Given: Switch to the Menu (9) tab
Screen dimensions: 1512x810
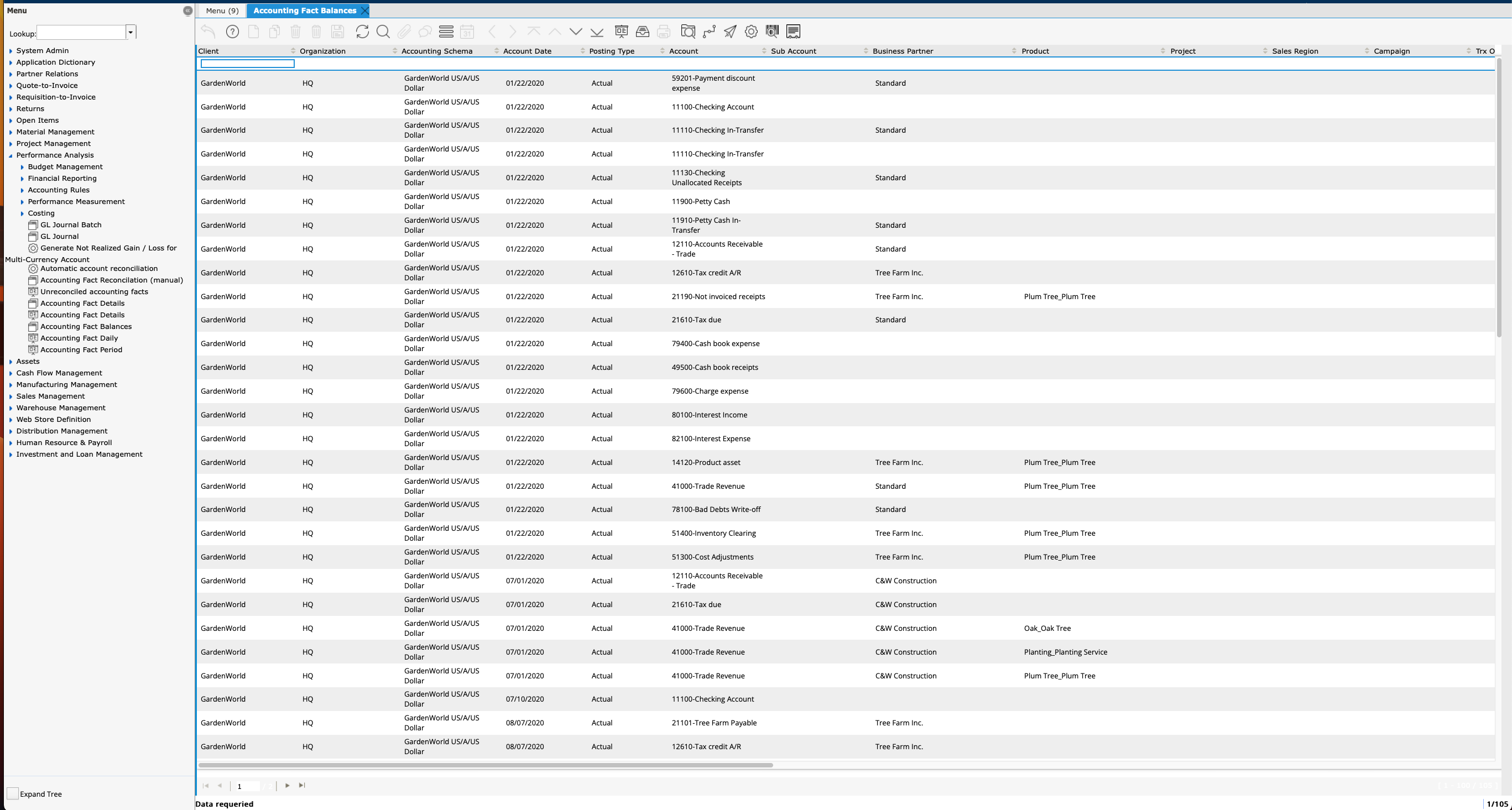Looking at the screenshot, I should (x=222, y=11).
